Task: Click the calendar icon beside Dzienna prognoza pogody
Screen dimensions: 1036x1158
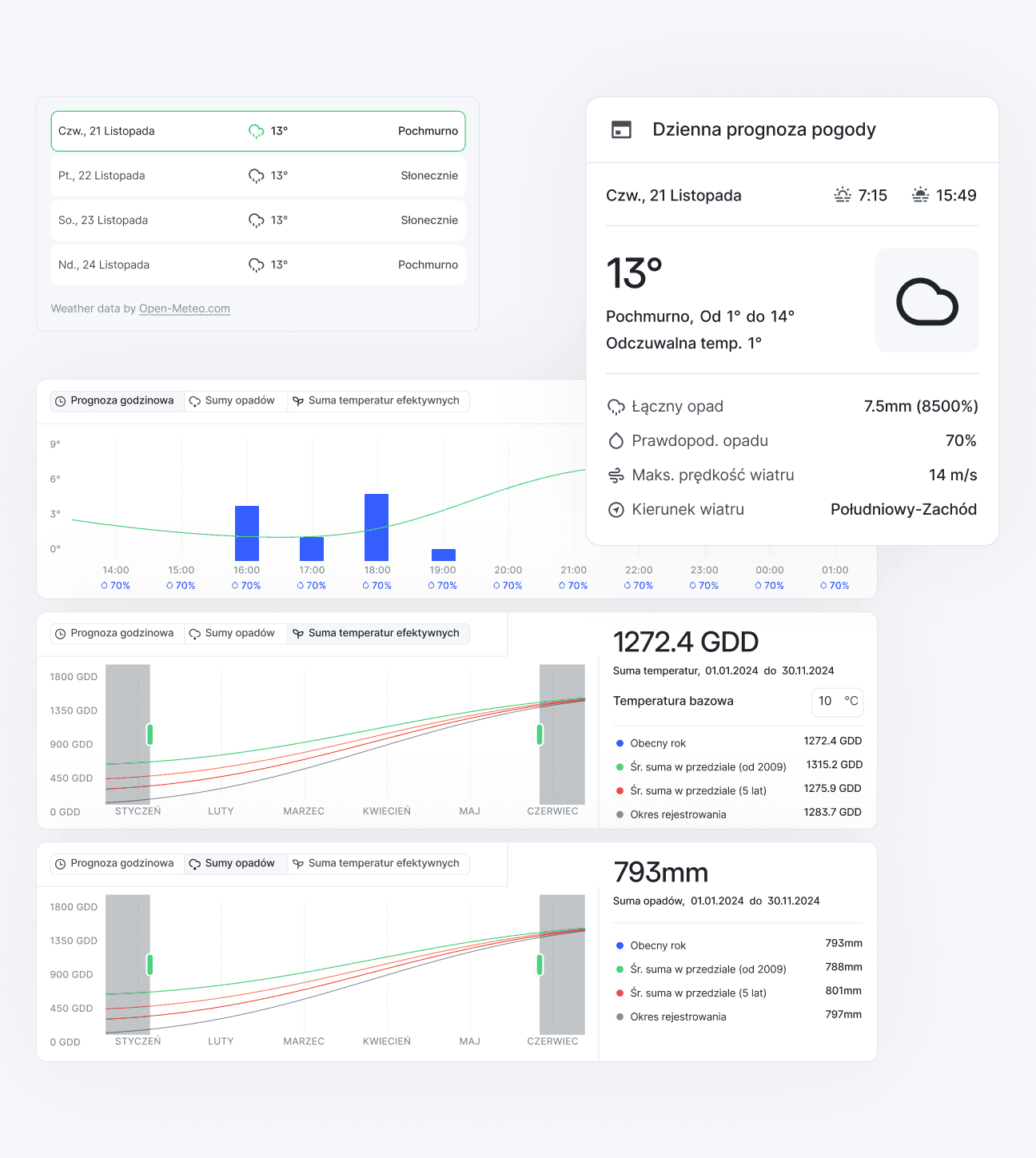Action: [x=621, y=129]
